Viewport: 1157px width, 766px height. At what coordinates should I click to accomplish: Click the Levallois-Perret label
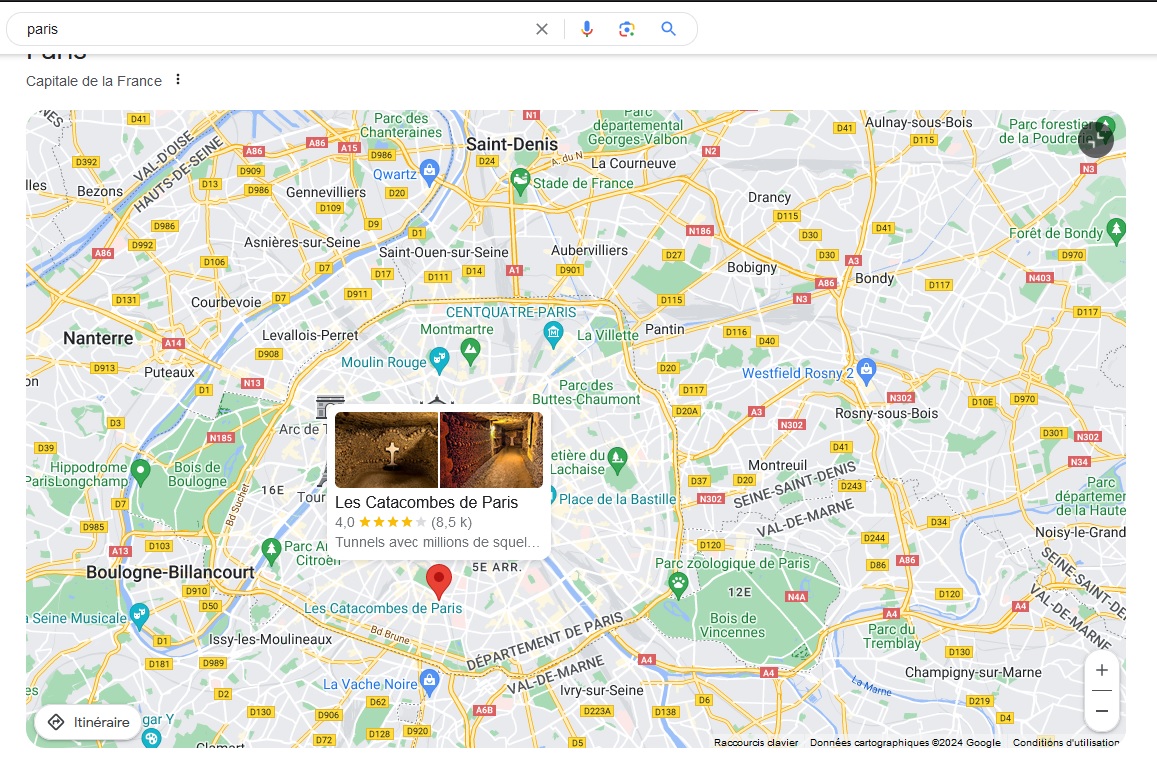click(x=310, y=335)
